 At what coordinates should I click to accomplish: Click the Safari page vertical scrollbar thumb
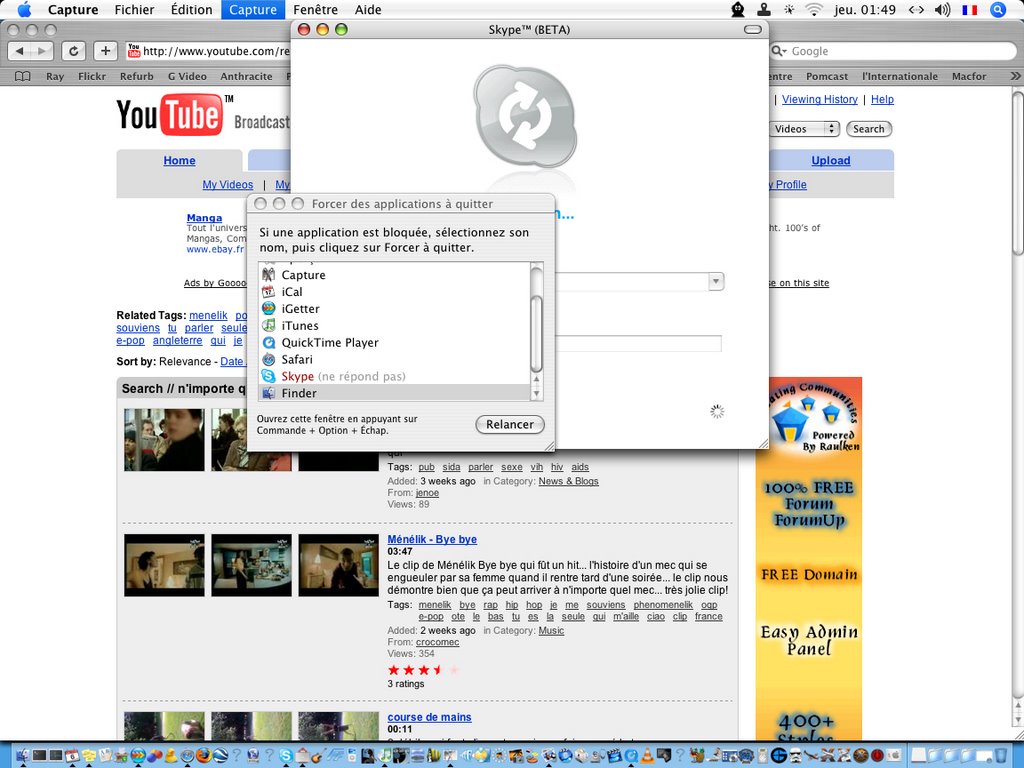click(1017, 173)
